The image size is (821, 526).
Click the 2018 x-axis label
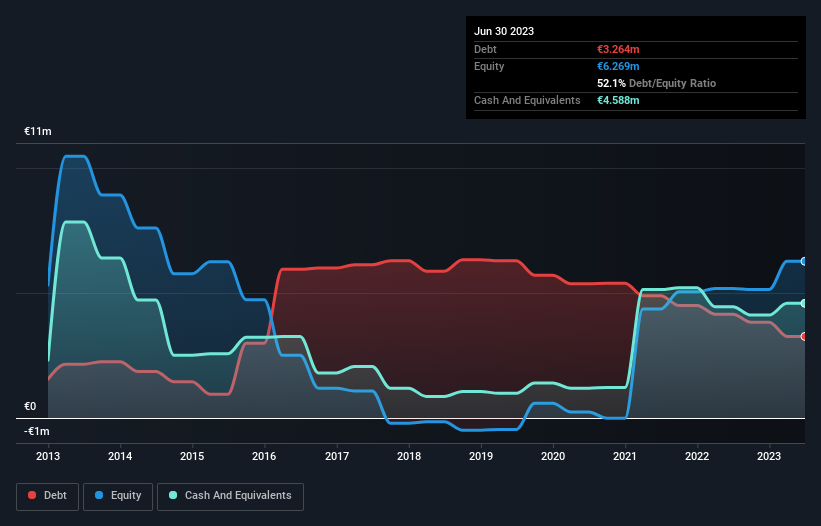[x=409, y=456]
